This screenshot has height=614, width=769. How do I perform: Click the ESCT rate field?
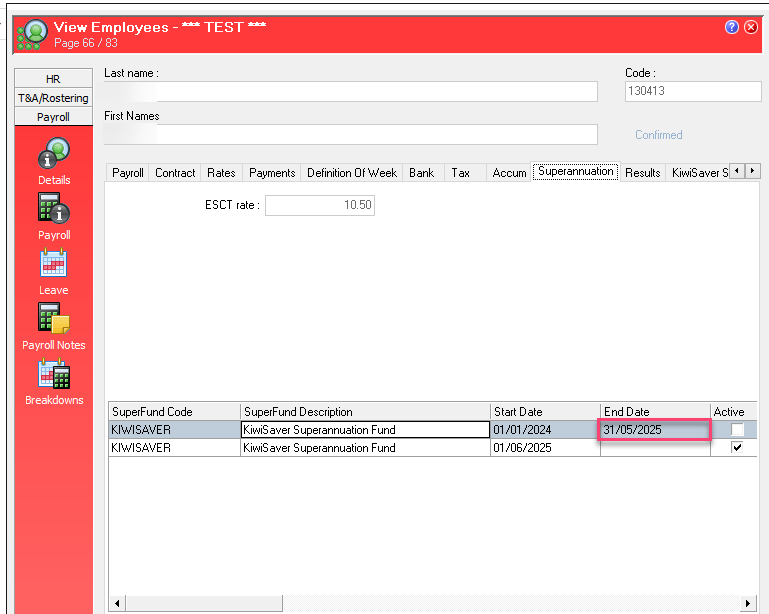pyautogui.click(x=319, y=205)
